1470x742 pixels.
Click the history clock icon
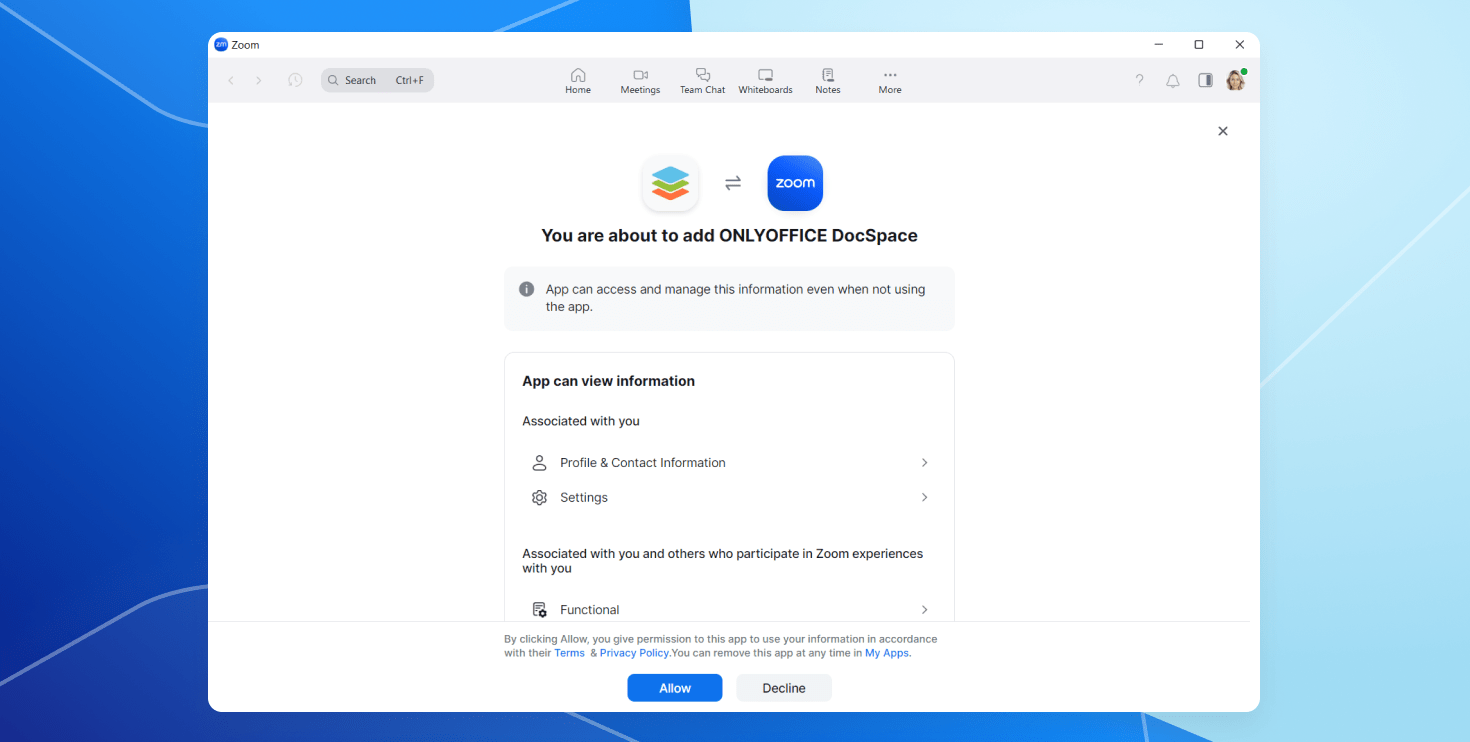295,80
